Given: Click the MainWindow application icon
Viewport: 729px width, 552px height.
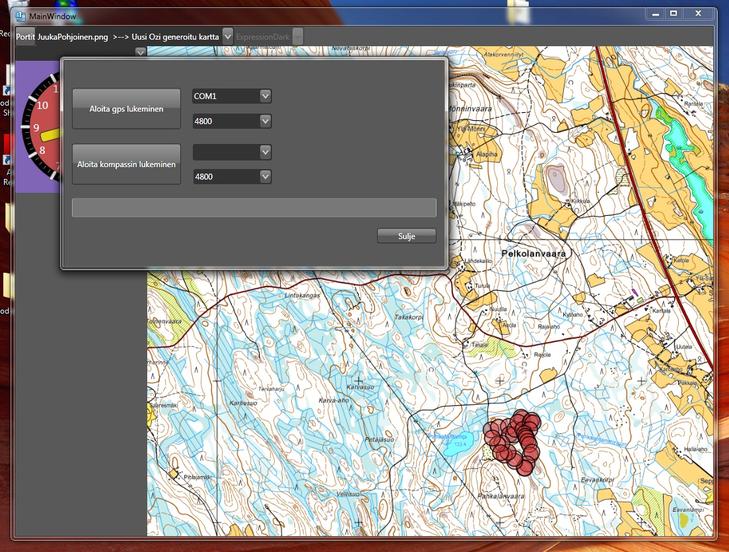Looking at the screenshot, I should (x=20, y=16).
